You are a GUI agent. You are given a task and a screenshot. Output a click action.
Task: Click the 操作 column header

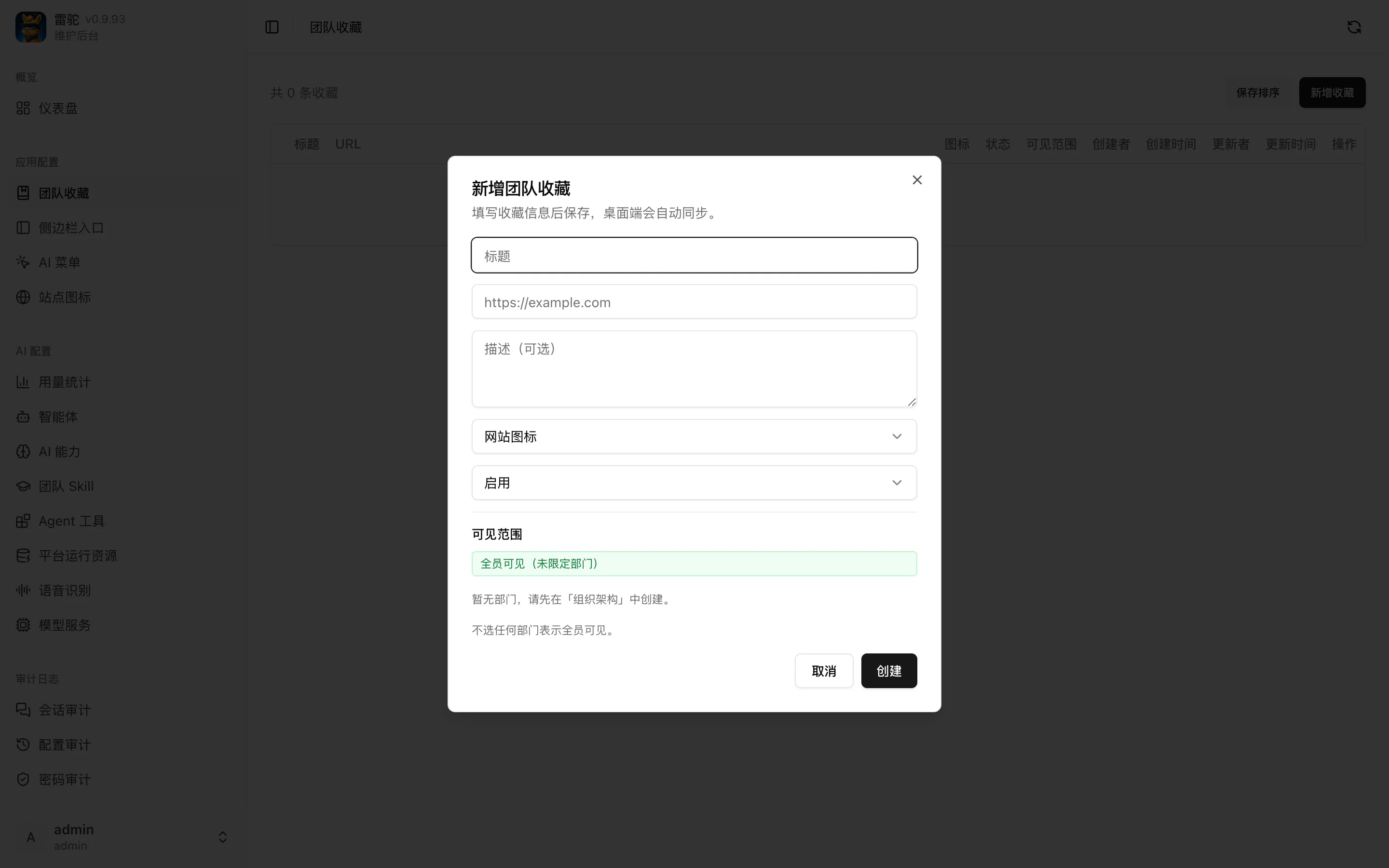pos(1344,144)
